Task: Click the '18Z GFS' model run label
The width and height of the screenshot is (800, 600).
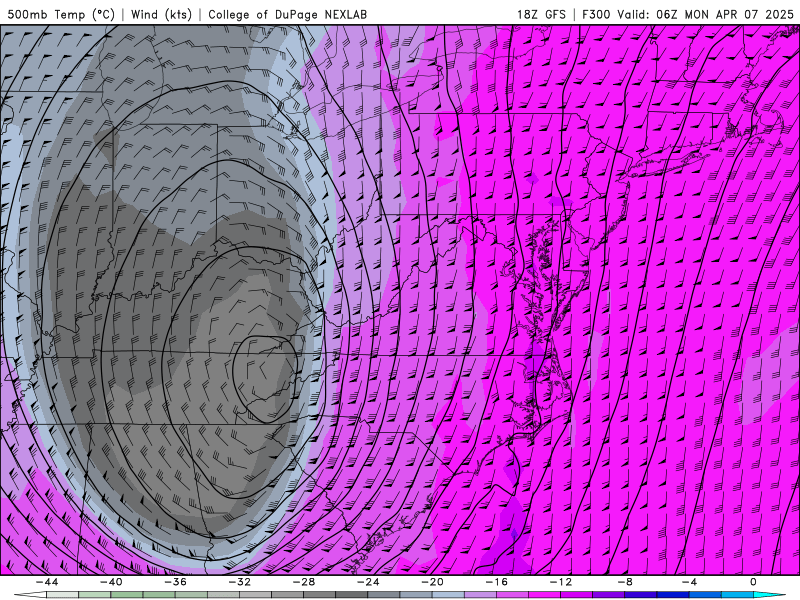Action: (x=541, y=14)
